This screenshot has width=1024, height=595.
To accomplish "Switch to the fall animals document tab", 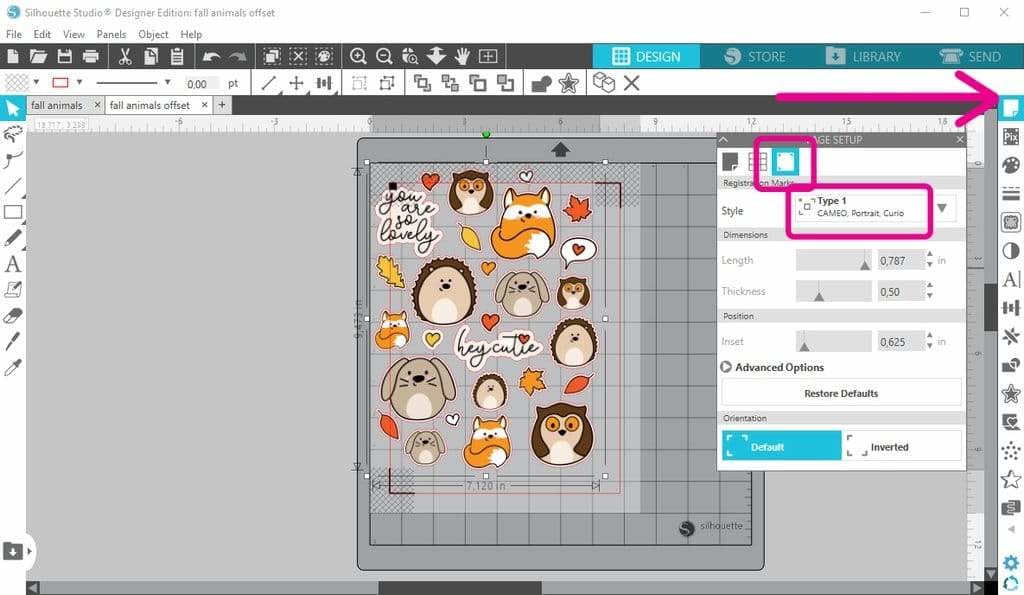I will coord(57,105).
